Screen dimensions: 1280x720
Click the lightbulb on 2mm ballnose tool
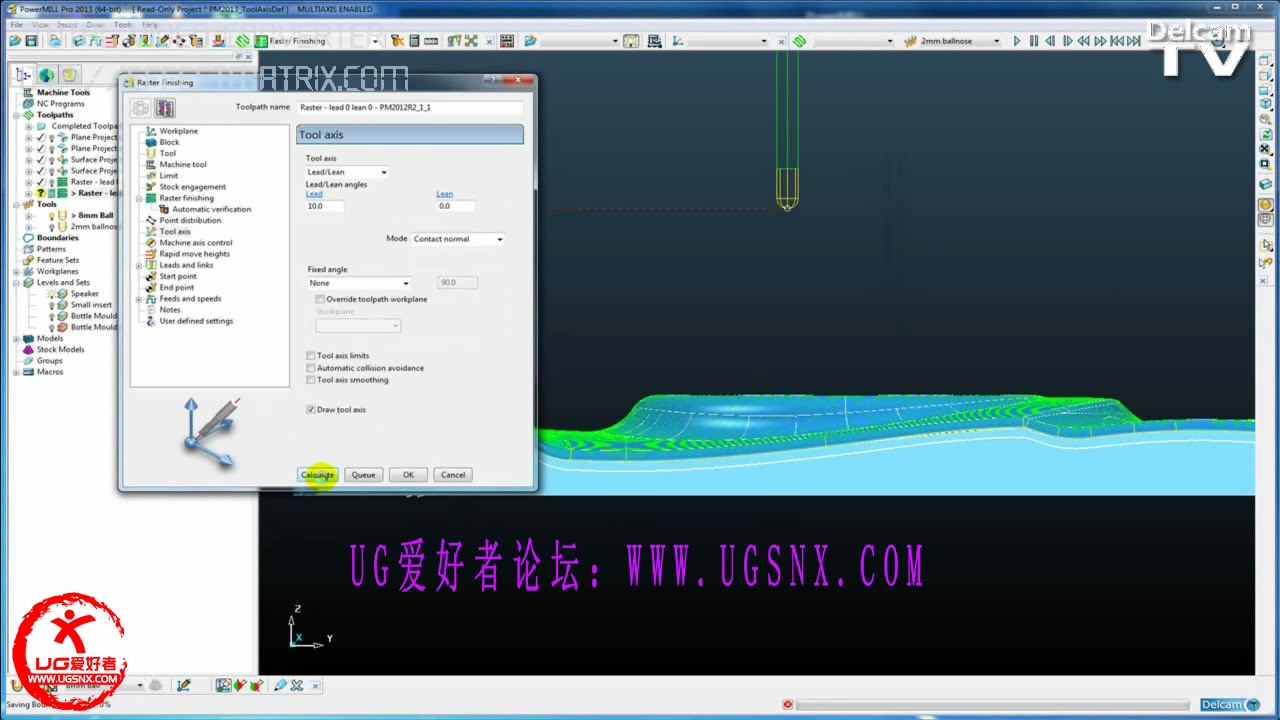pyautogui.click(x=51, y=227)
